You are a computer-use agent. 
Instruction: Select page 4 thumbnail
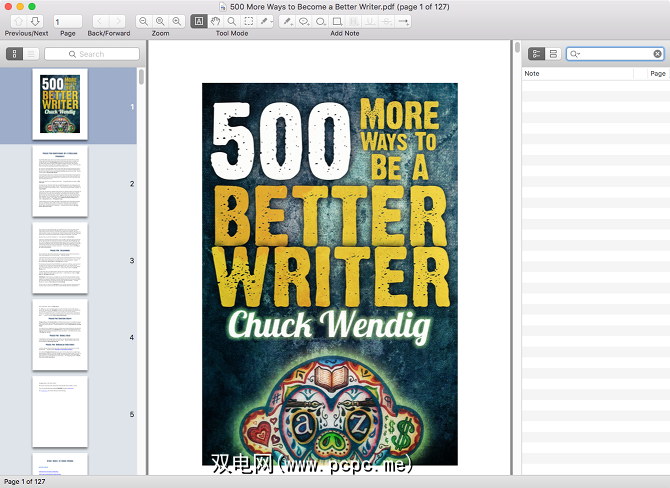tap(60, 335)
